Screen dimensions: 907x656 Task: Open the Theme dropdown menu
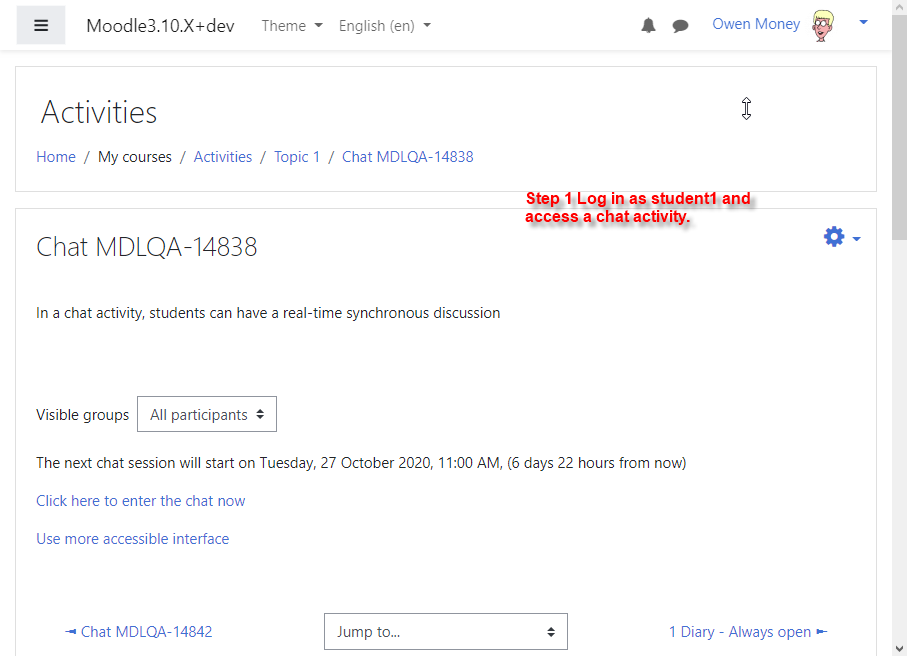pos(292,26)
